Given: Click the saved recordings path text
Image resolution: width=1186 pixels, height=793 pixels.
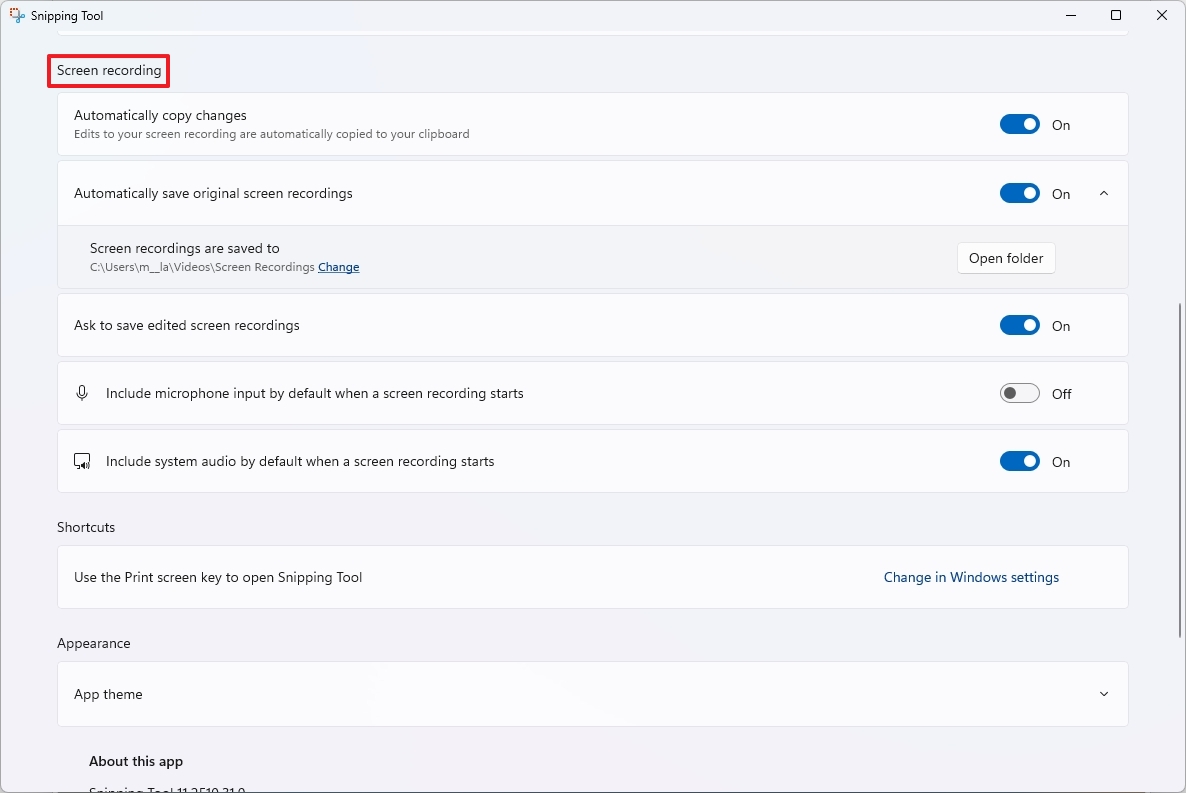Looking at the screenshot, I should (198, 267).
